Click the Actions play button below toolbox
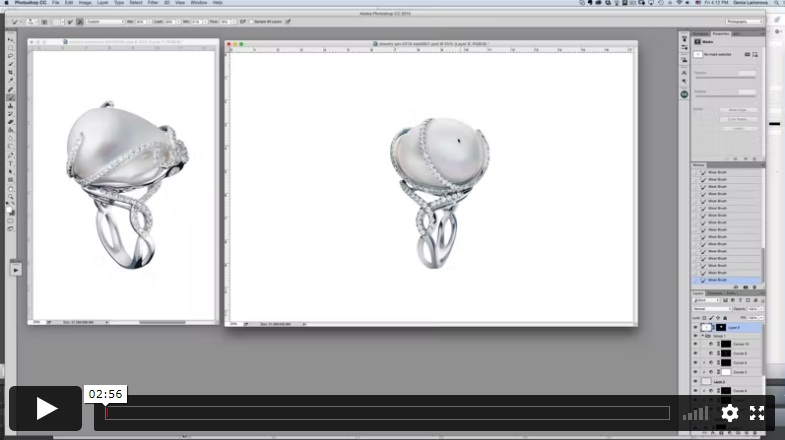The height and width of the screenshot is (440, 785). 16,270
